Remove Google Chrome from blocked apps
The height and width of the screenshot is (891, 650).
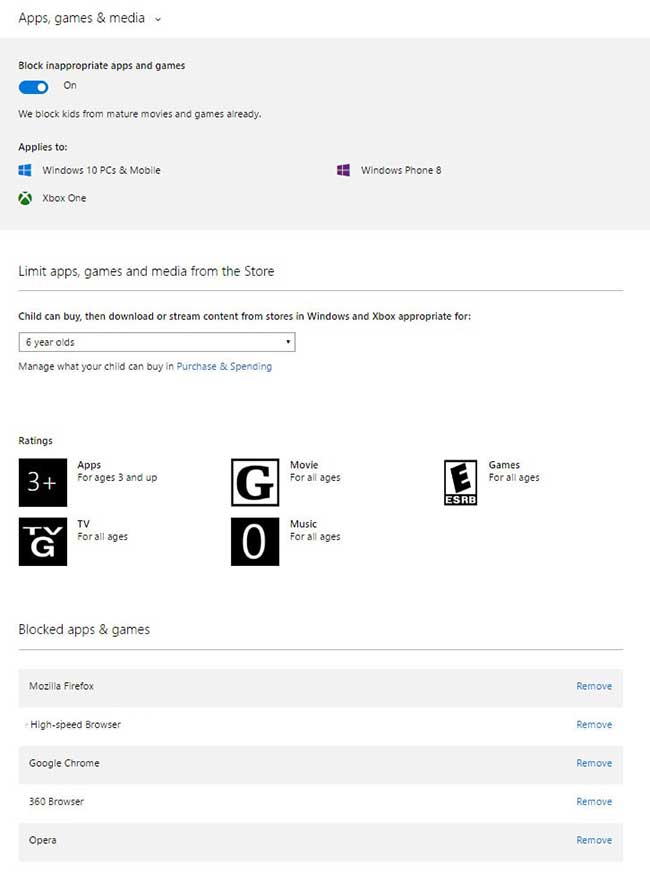pyautogui.click(x=594, y=763)
